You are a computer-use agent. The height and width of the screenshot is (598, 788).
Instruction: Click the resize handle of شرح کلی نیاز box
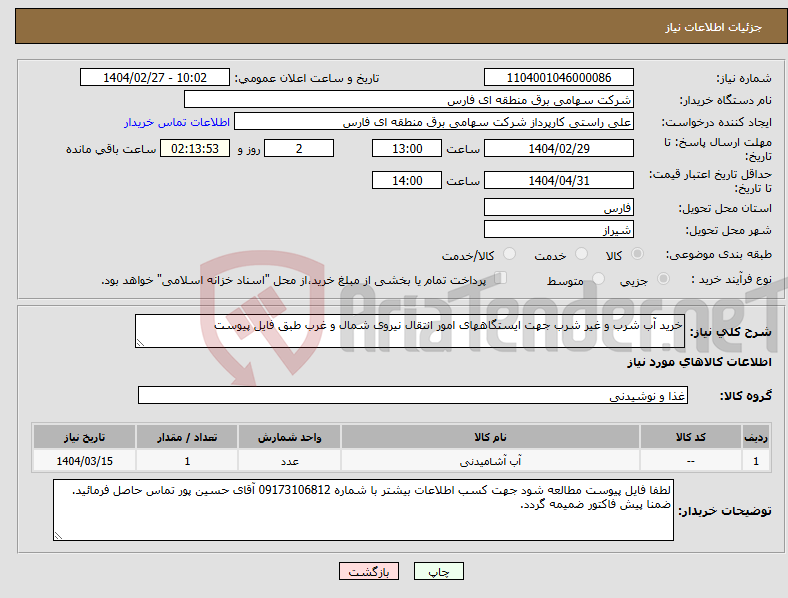click(140, 343)
